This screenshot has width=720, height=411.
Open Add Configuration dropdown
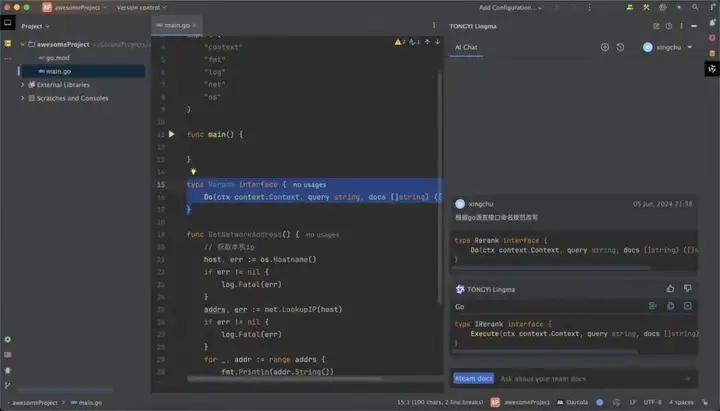[510, 7]
